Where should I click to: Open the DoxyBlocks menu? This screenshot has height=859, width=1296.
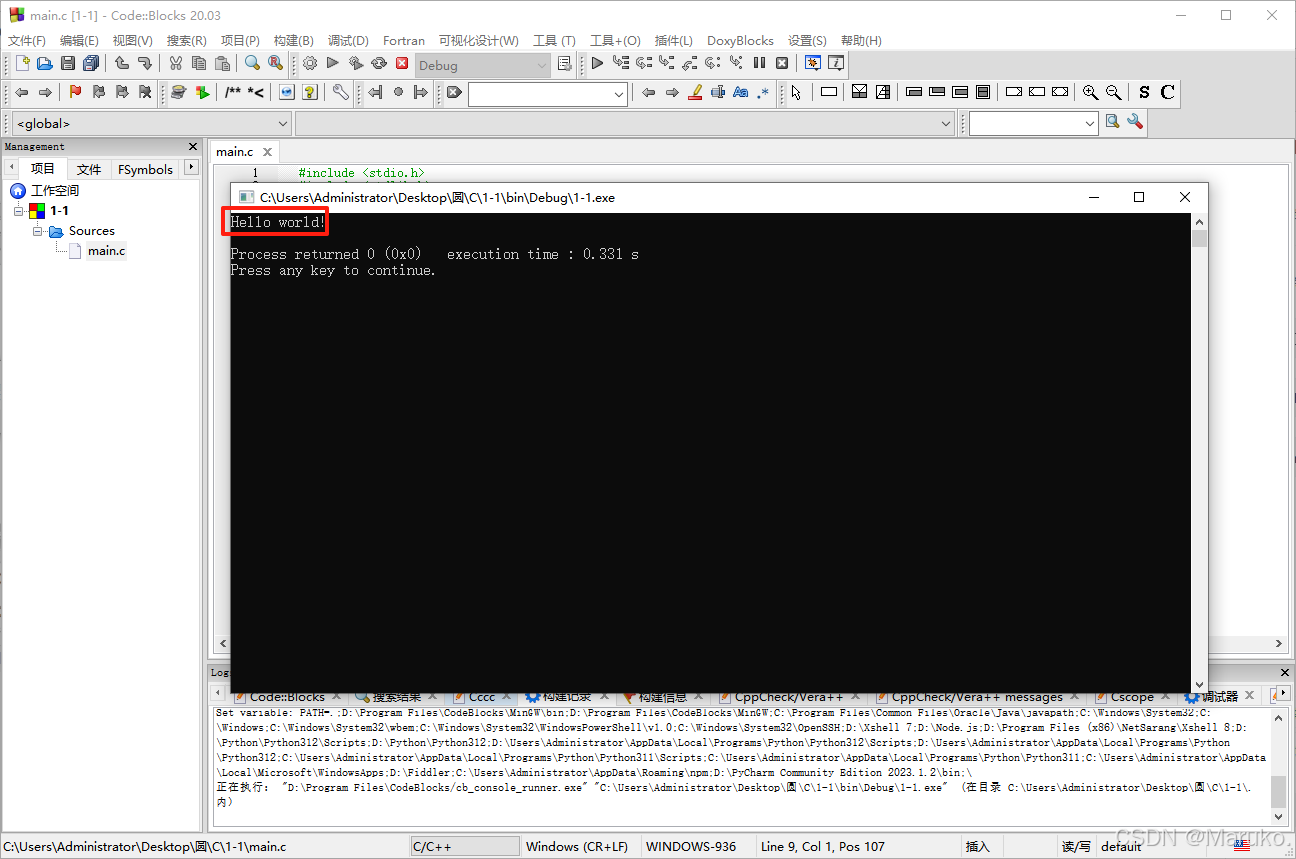[x=740, y=41]
